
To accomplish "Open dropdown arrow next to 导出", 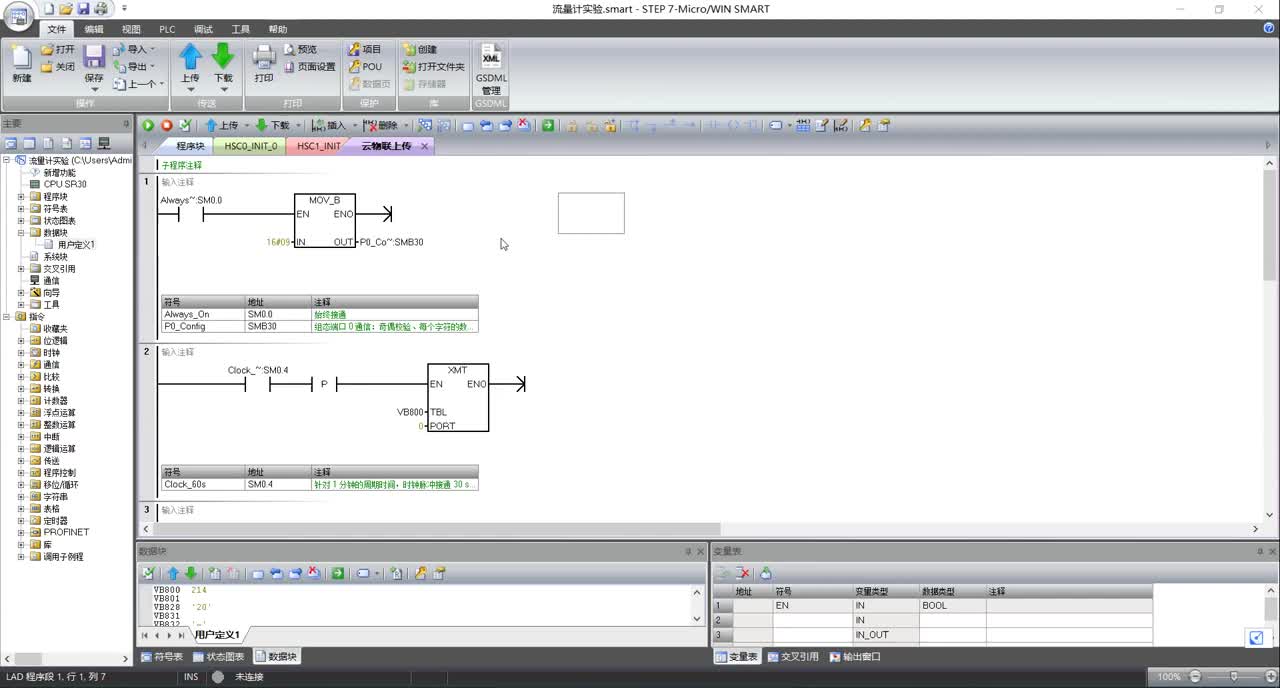I will coord(152,67).
